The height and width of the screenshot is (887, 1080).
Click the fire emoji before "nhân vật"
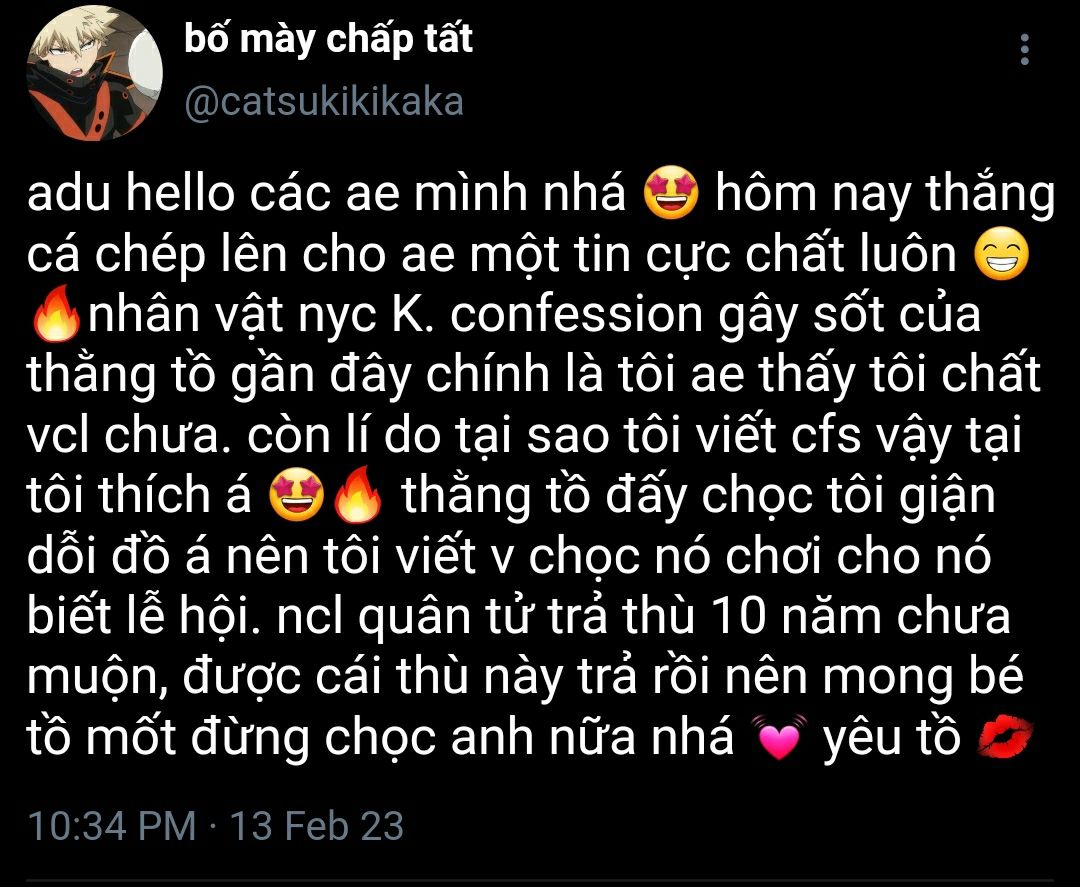(56, 314)
